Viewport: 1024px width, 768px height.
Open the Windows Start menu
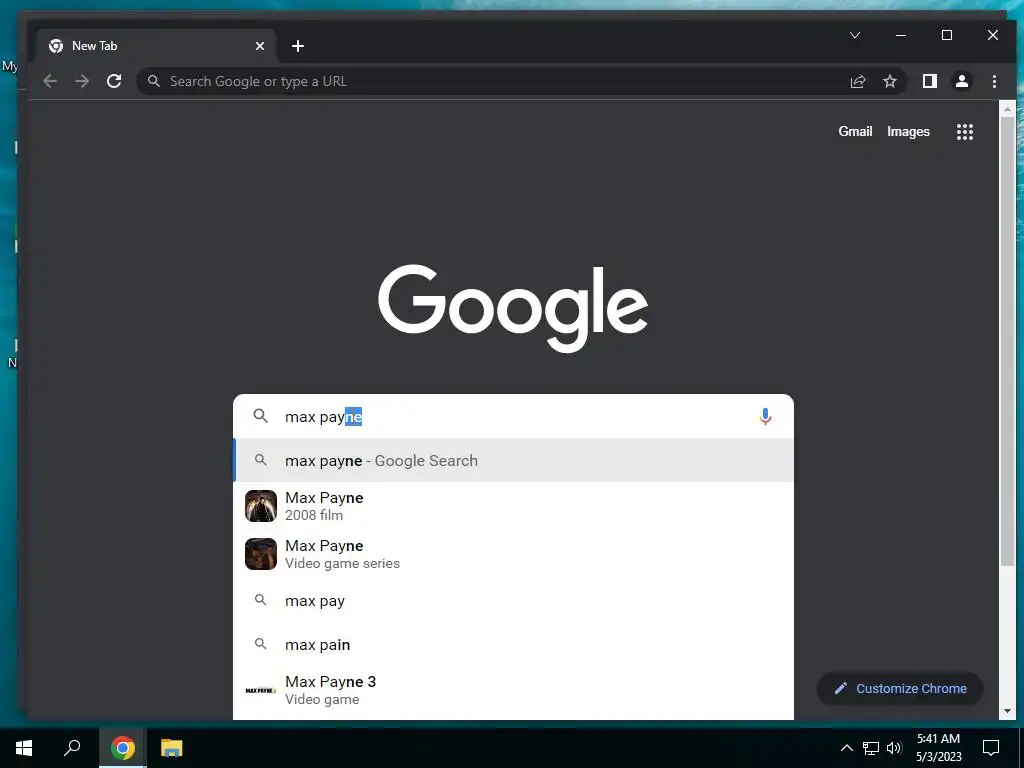coord(24,748)
